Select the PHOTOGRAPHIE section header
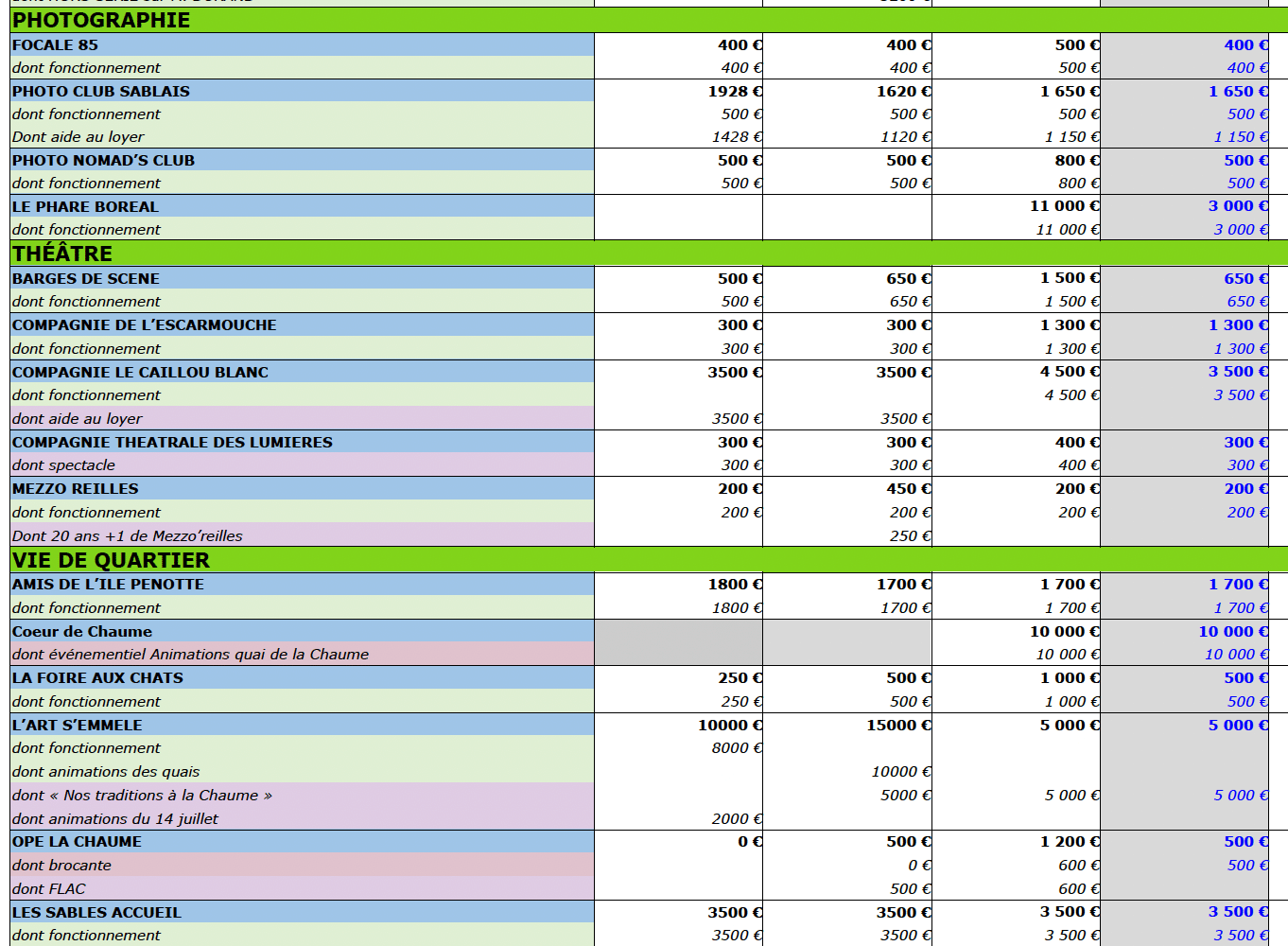The height and width of the screenshot is (946, 1288). tap(101, 20)
